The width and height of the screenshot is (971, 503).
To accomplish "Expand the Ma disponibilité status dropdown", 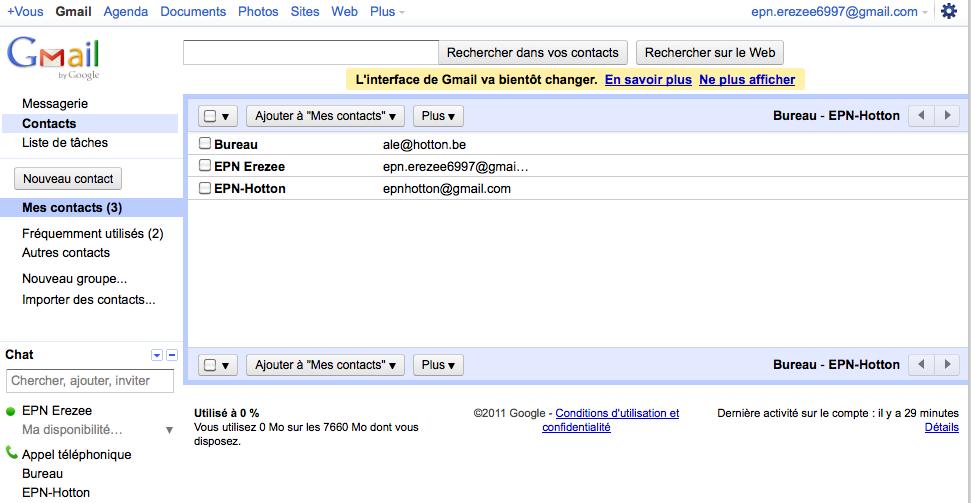I will pyautogui.click(x=169, y=430).
